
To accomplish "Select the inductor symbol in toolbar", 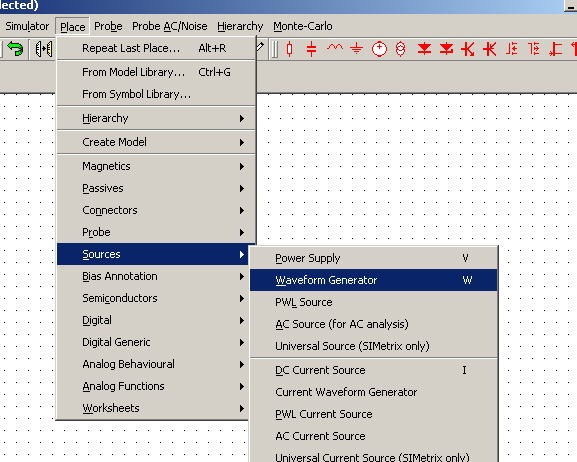I will pos(334,48).
